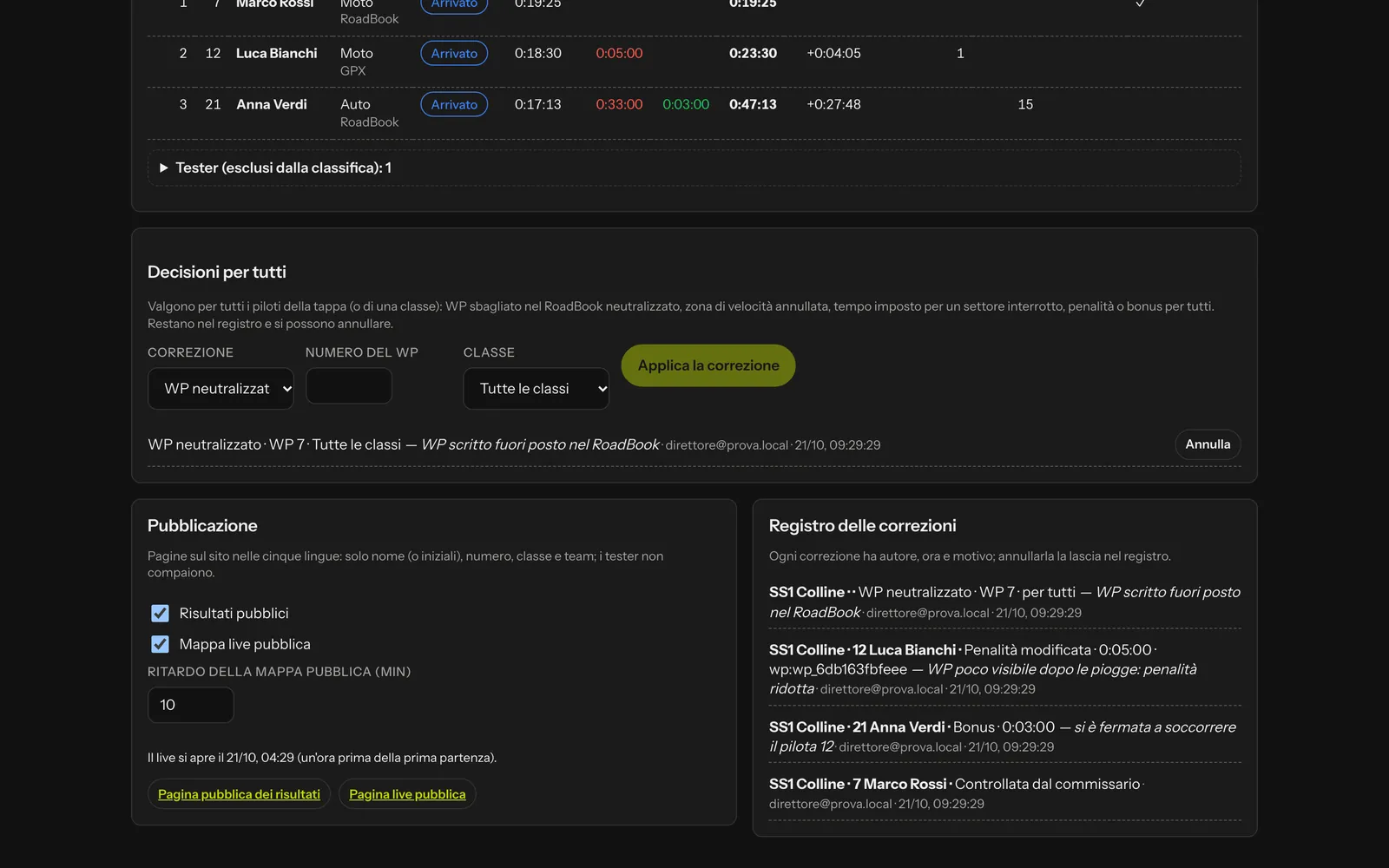Select the name Anna Verdi in the ranking

(272, 104)
